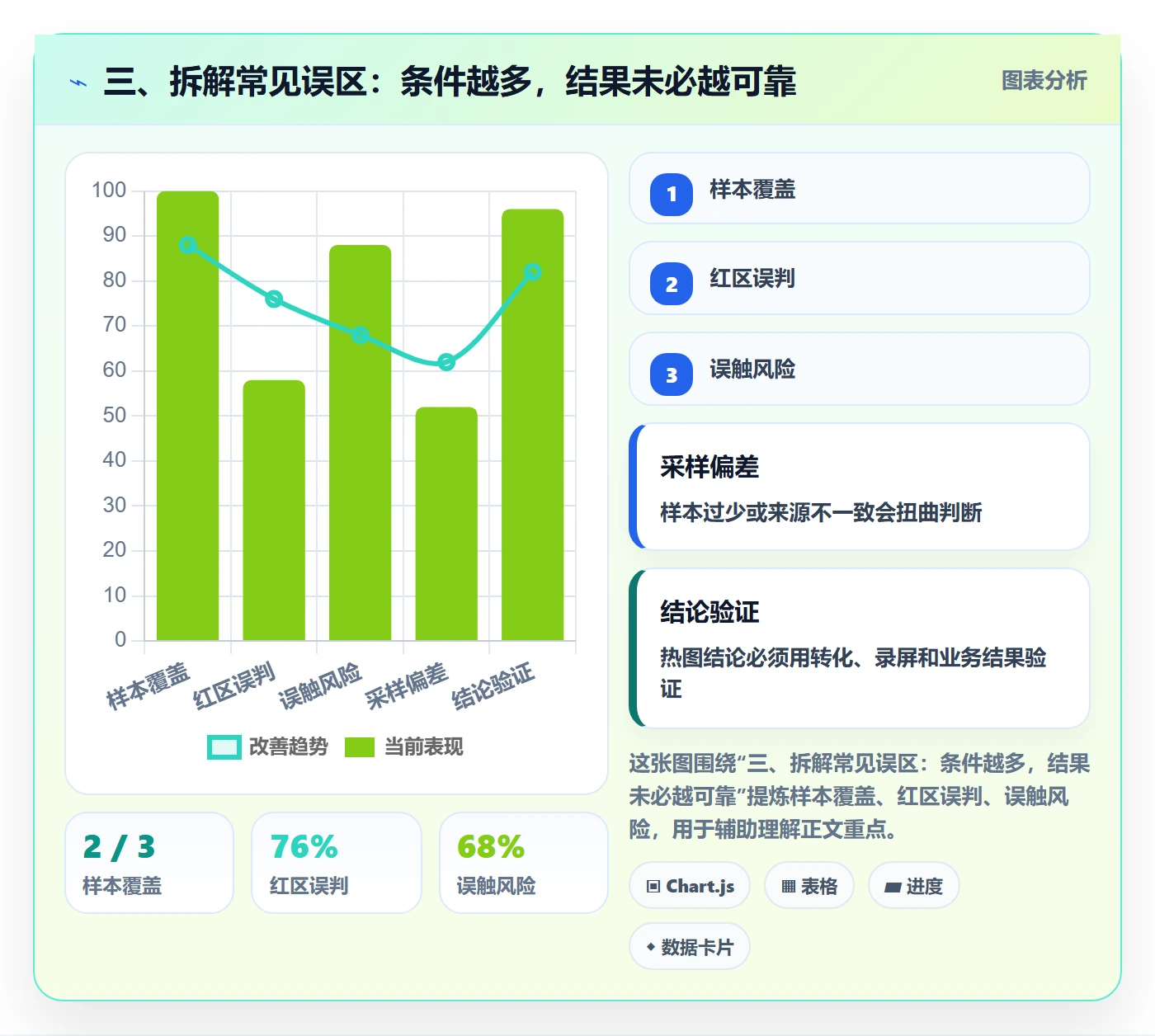
Task: Open the 采样偏差 card
Action: click(860, 487)
